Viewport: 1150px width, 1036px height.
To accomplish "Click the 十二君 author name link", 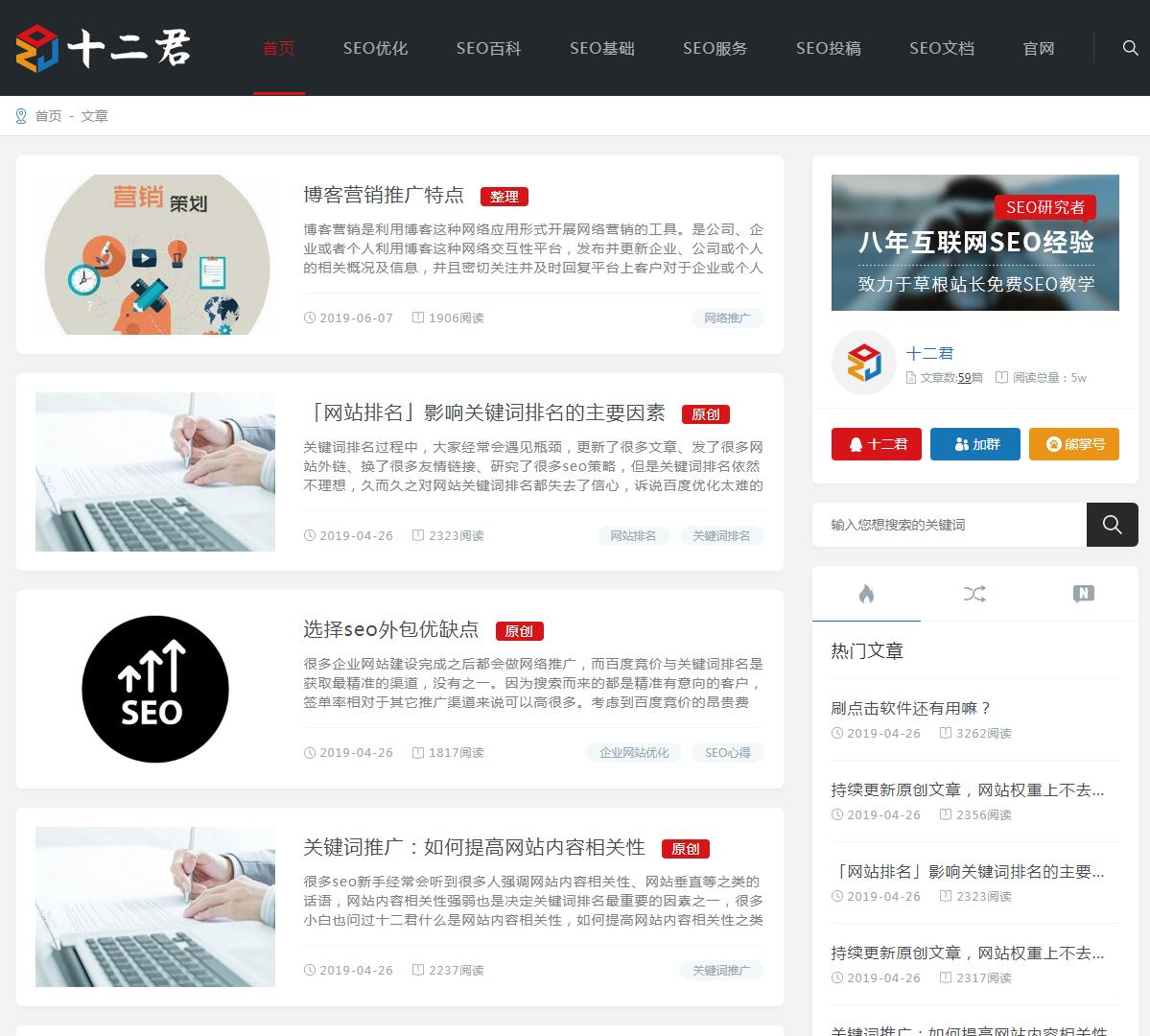I will tap(929, 353).
